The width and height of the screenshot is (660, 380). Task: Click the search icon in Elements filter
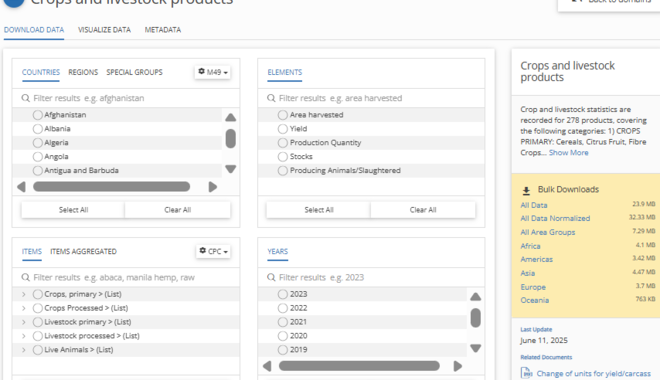click(x=271, y=98)
